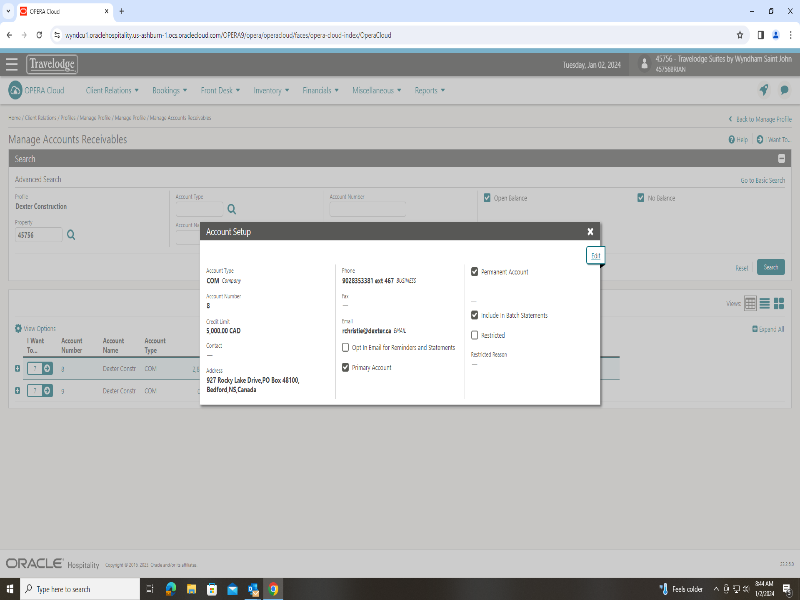Open Google Chrome from the taskbar
Image resolution: width=800 pixels, height=600 pixels.
tap(274, 589)
